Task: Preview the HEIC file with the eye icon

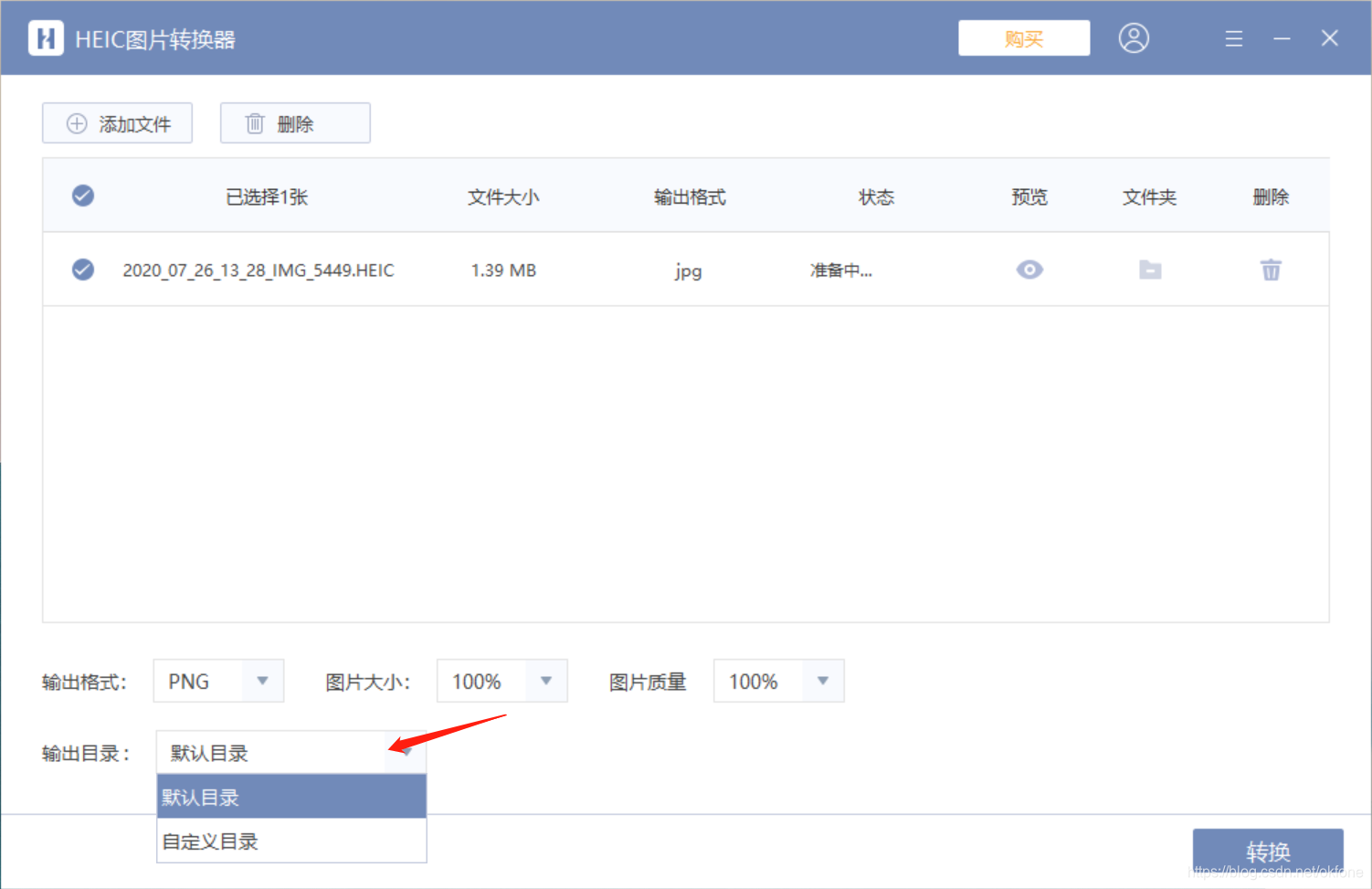Action: point(1029,270)
